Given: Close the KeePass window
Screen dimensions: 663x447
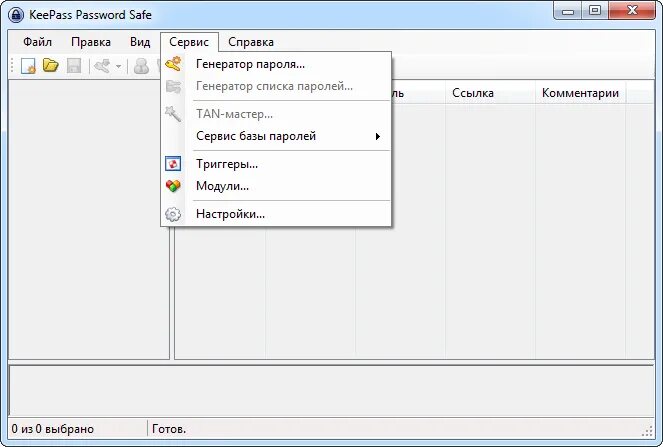Looking at the screenshot, I should (632, 11).
